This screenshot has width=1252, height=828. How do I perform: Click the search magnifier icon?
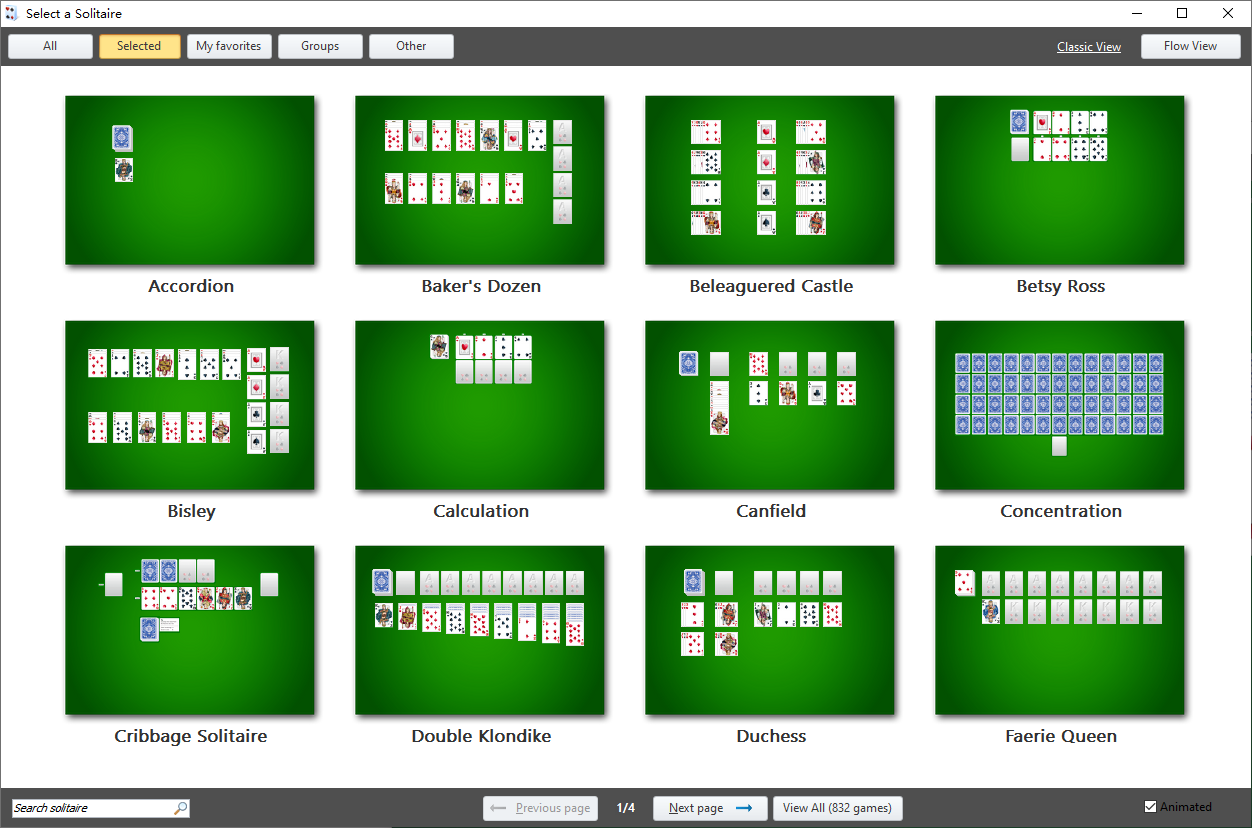(180, 807)
